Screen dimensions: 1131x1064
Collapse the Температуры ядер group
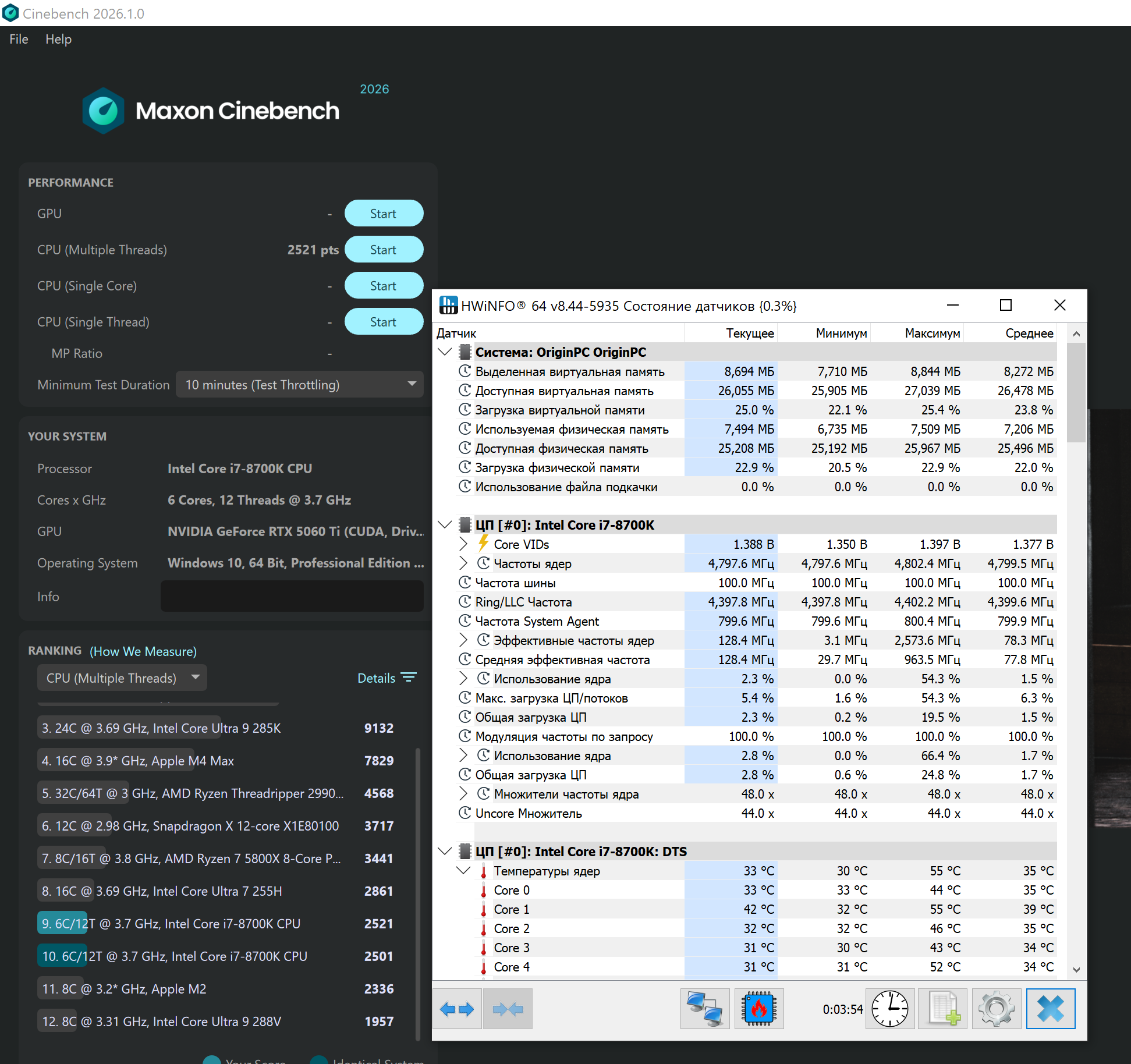pyautogui.click(x=464, y=870)
